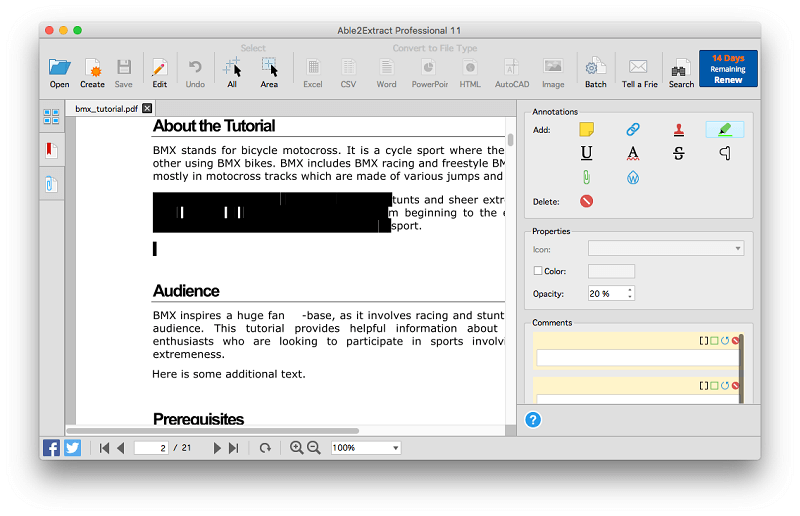This screenshot has height=516, width=800.
Task: Add a green paperclip attachment annotation
Action: pos(586,178)
